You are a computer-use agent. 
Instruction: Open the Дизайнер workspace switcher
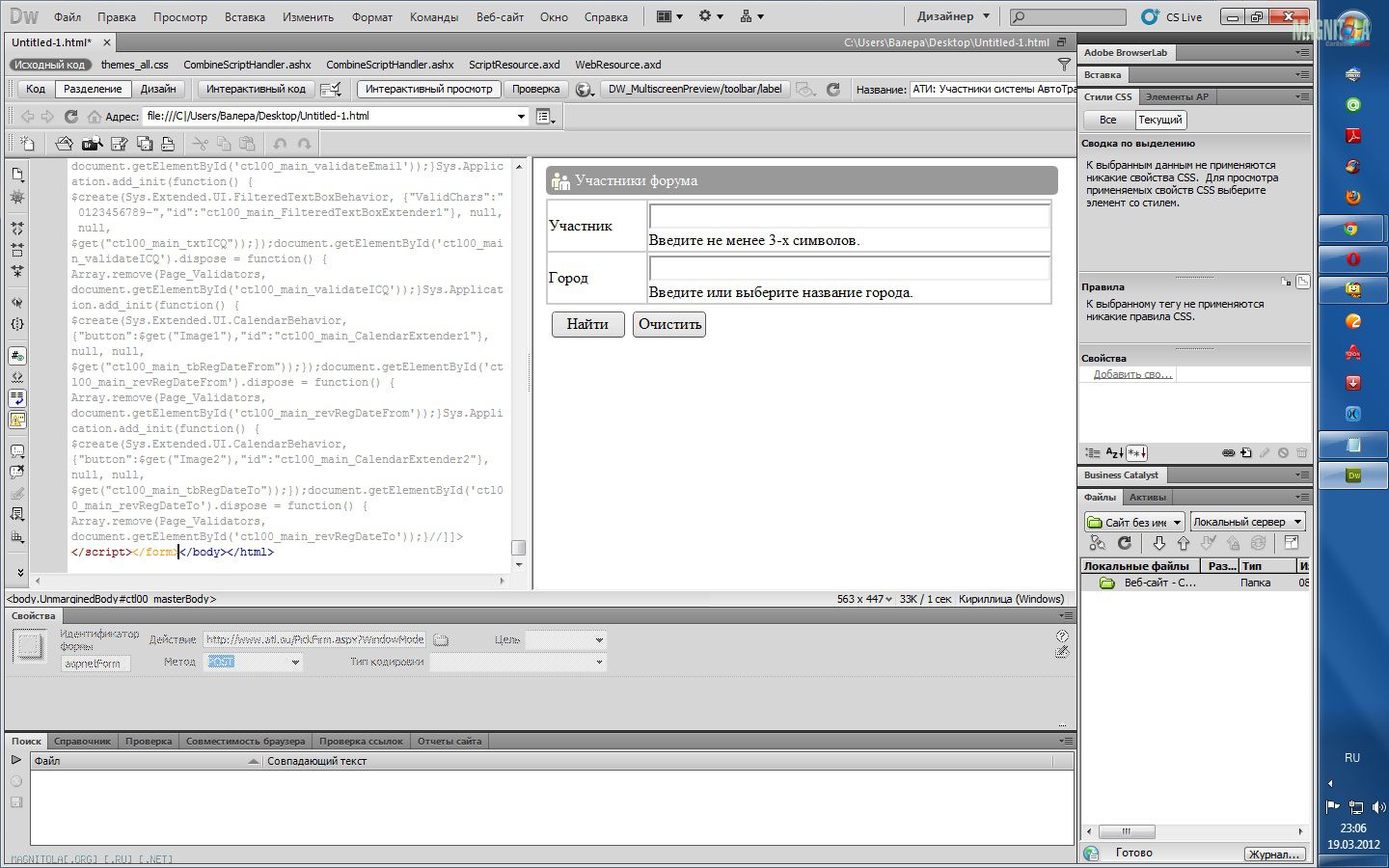point(953,16)
